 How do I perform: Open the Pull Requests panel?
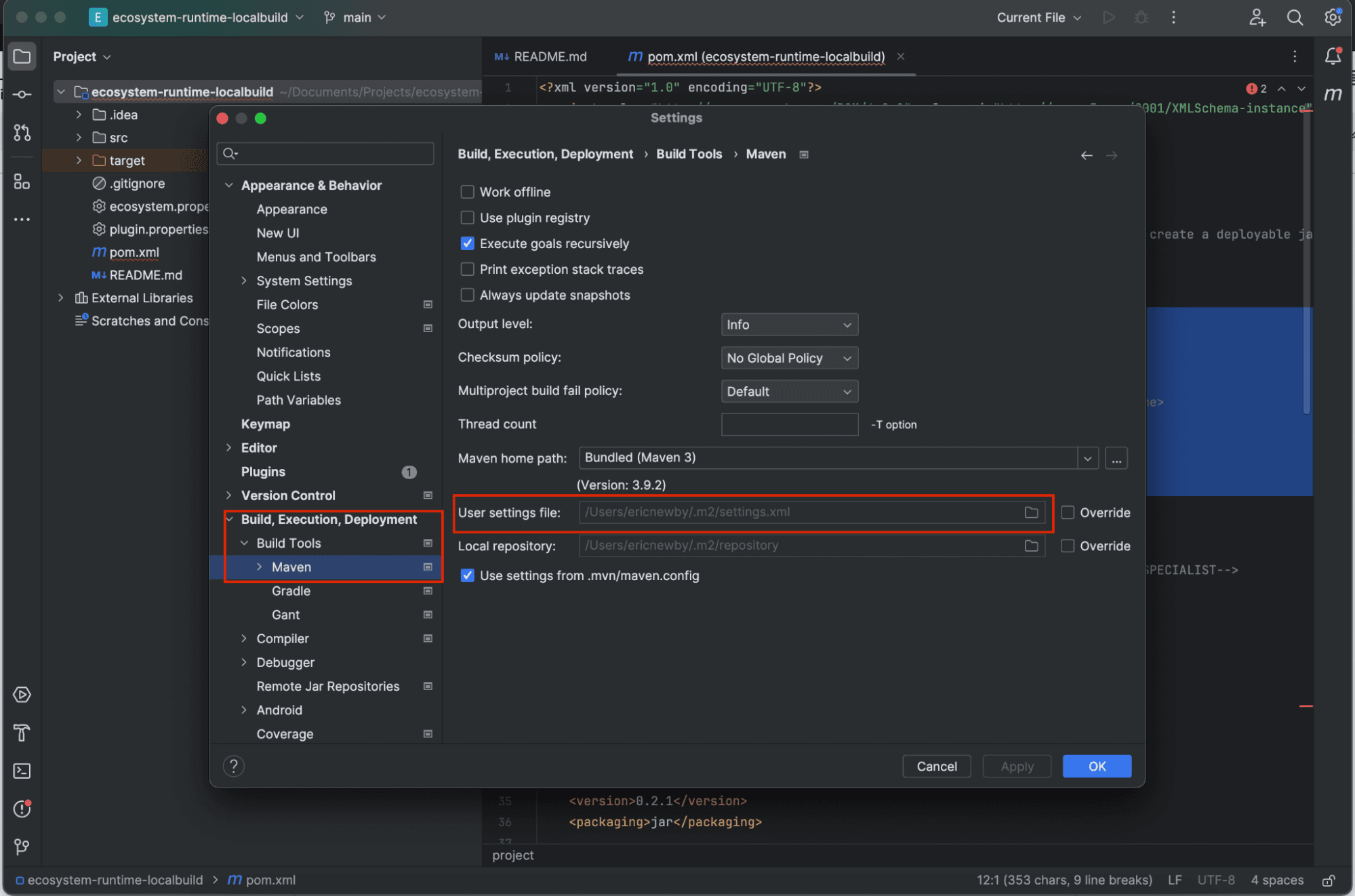[x=22, y=133]
